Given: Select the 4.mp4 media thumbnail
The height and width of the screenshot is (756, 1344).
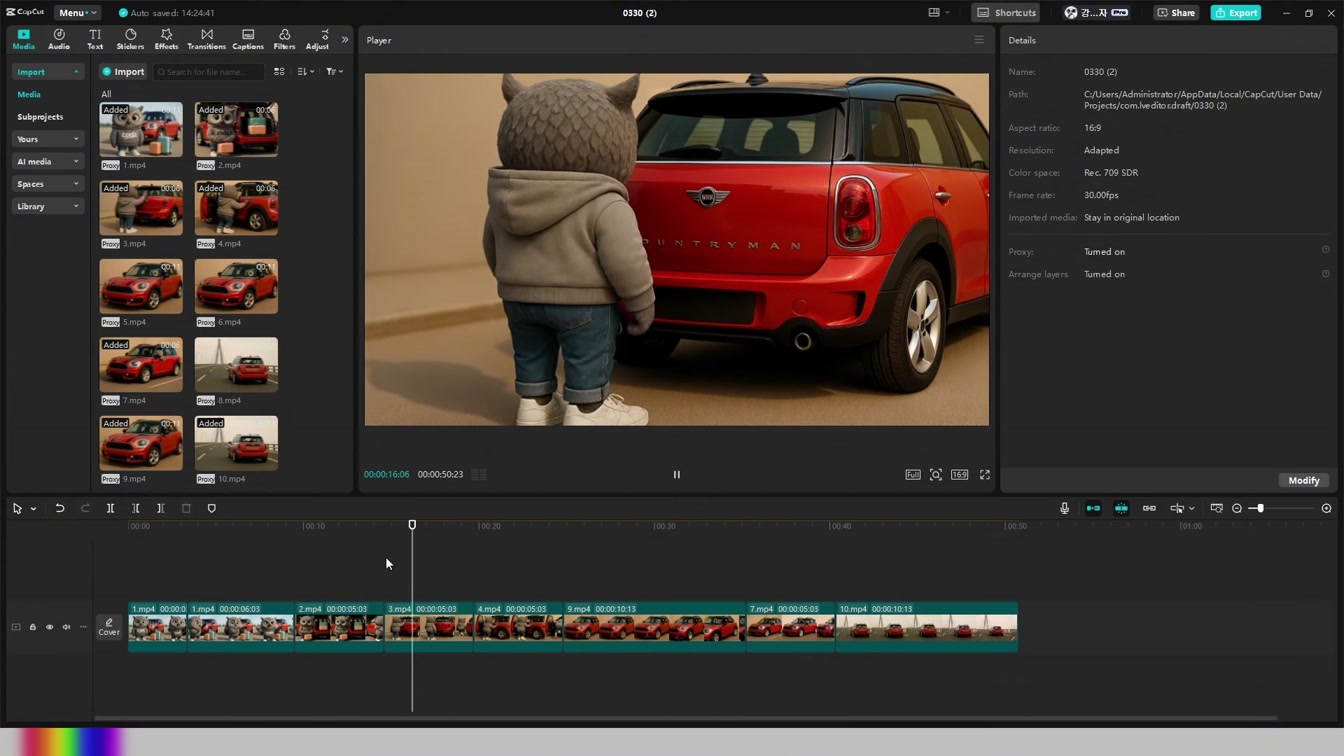Looking at the screenshot, I should click(236, 208).
